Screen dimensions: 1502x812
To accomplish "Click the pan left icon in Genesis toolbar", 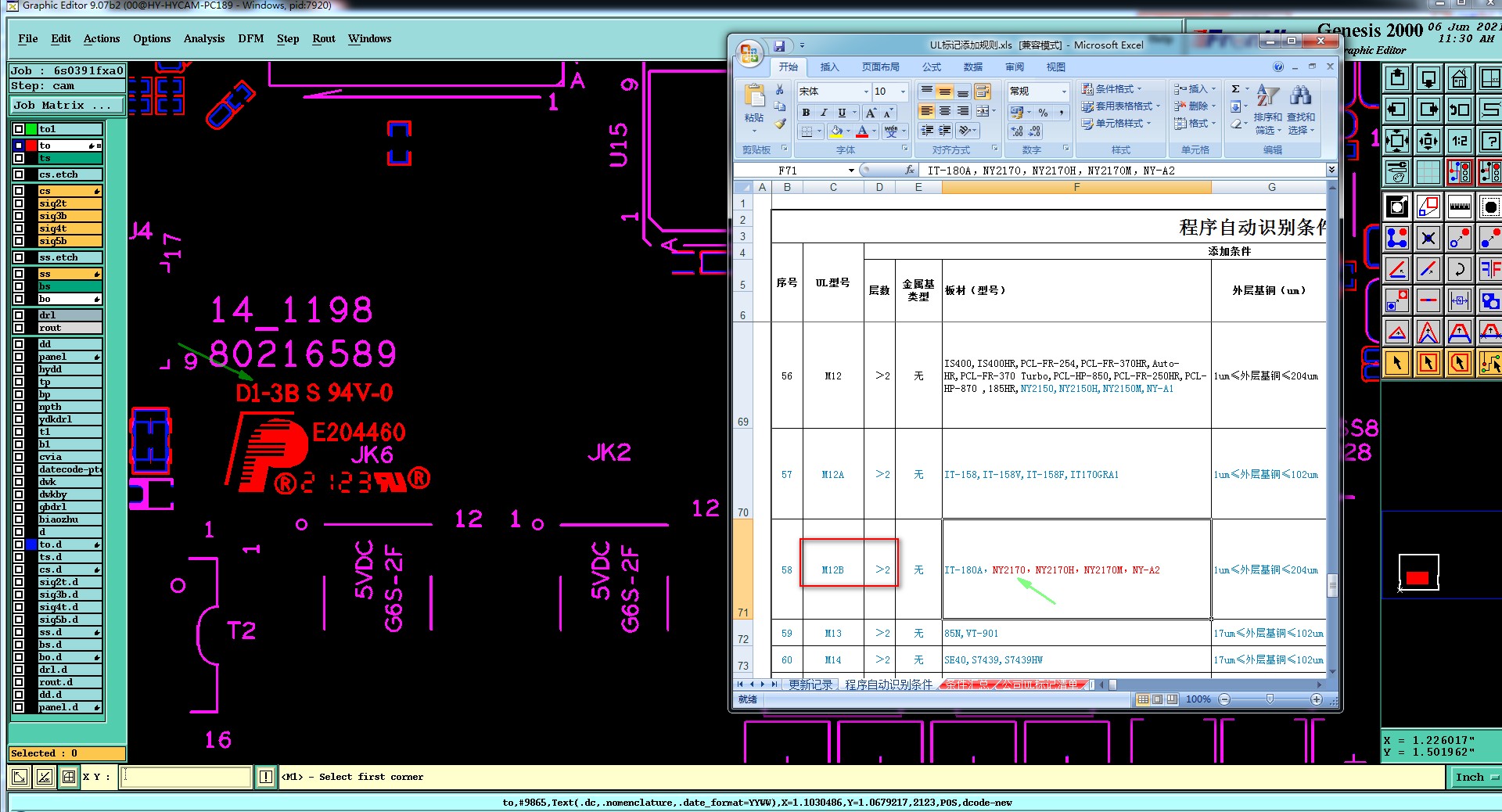I will coord(1398,110).
